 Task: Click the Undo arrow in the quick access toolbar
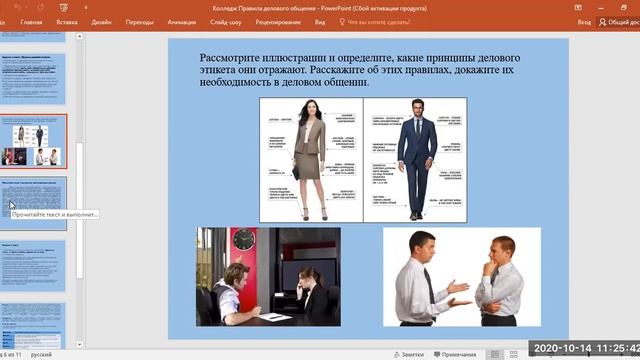click(18, 7)
